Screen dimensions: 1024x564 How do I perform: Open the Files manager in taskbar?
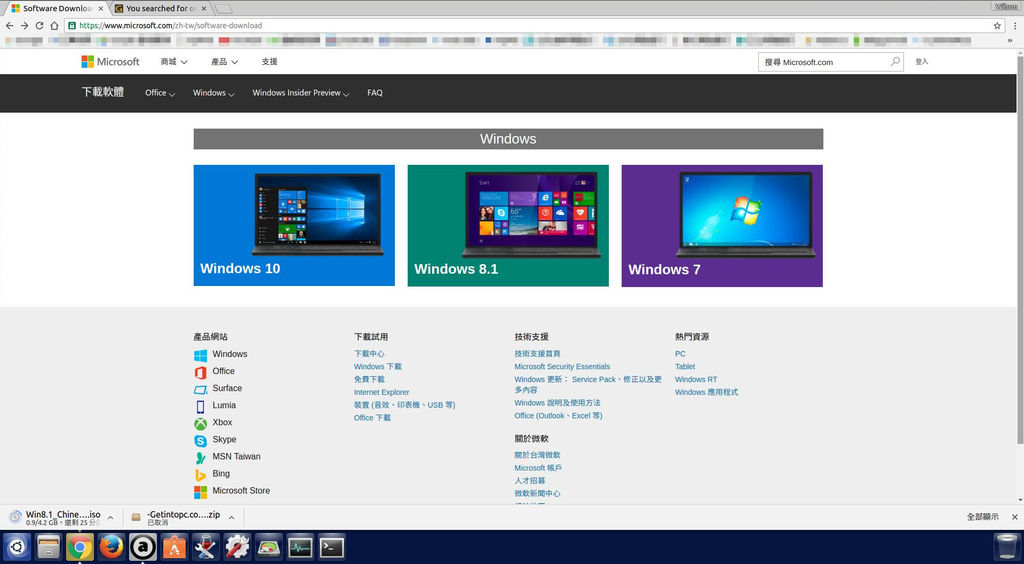pyautogui.click(x=48, y=547)
